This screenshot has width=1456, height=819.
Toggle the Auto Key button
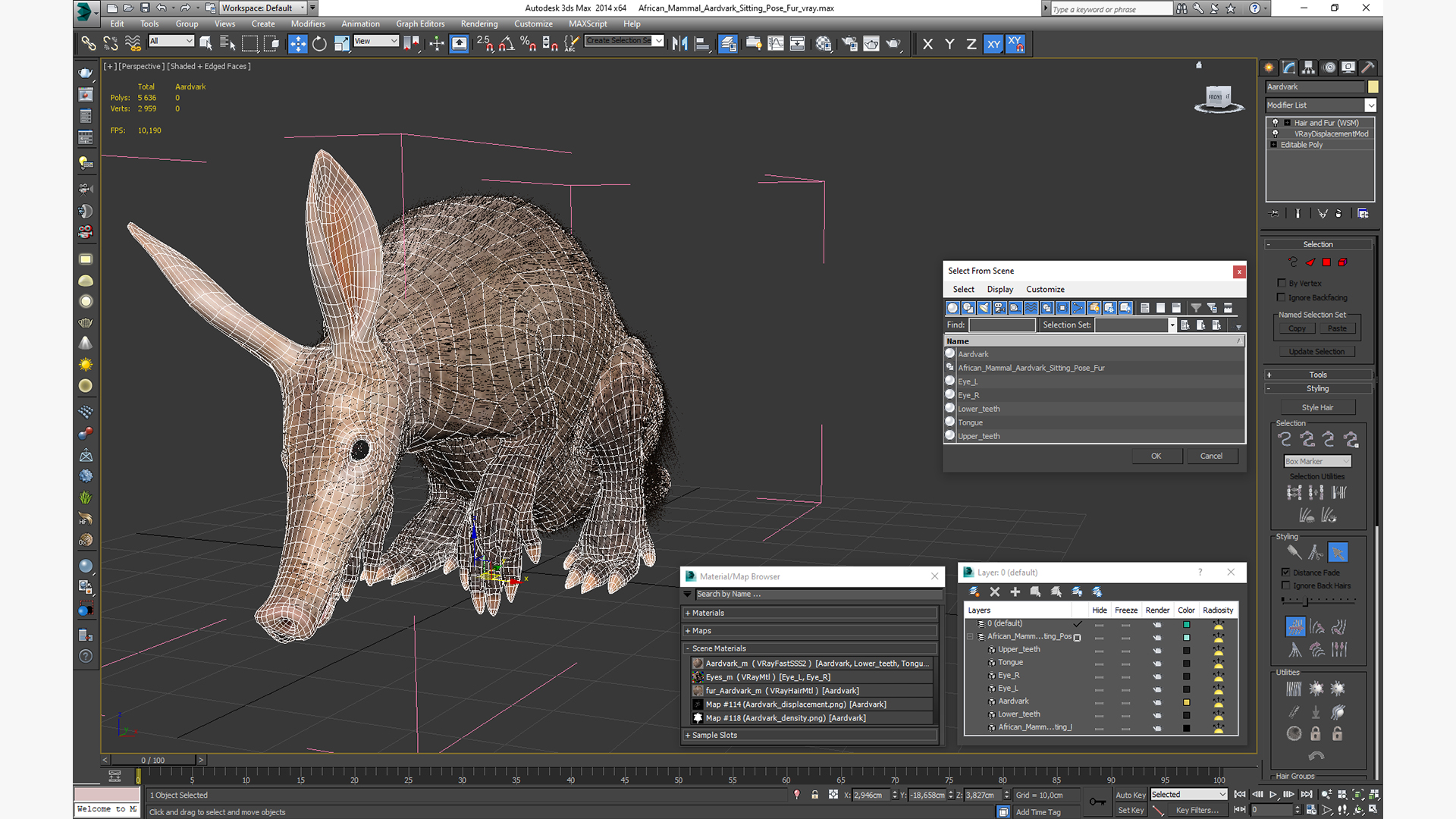[1130, 795]
